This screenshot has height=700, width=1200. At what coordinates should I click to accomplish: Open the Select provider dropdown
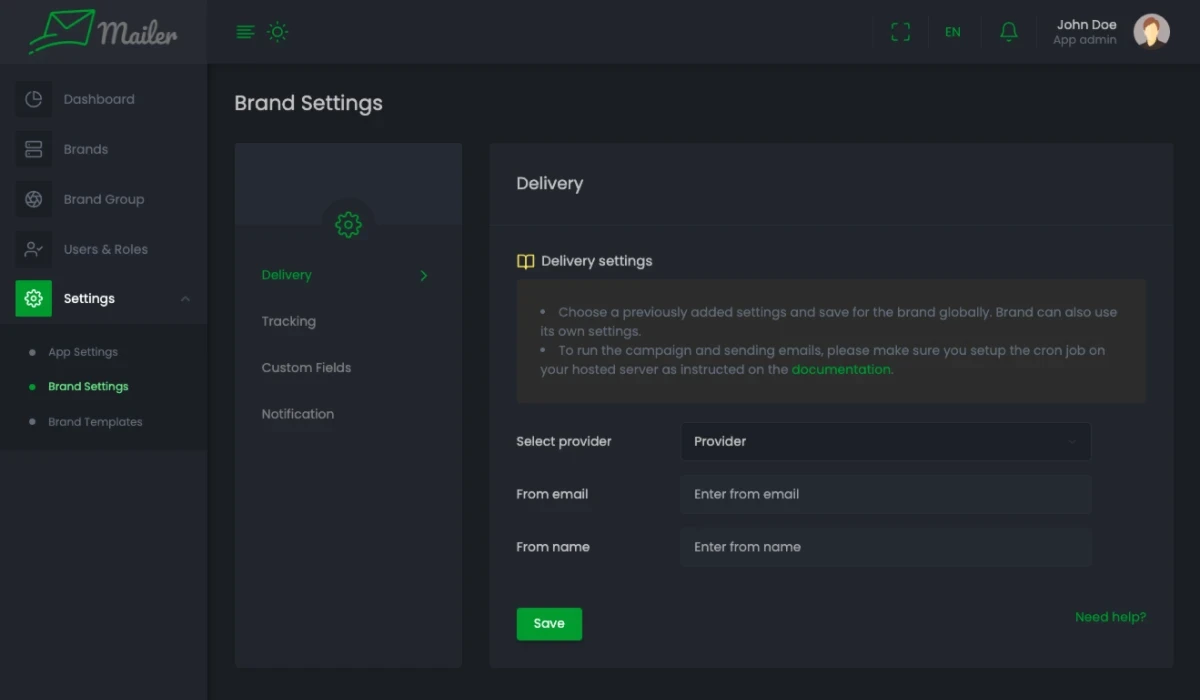885,441
